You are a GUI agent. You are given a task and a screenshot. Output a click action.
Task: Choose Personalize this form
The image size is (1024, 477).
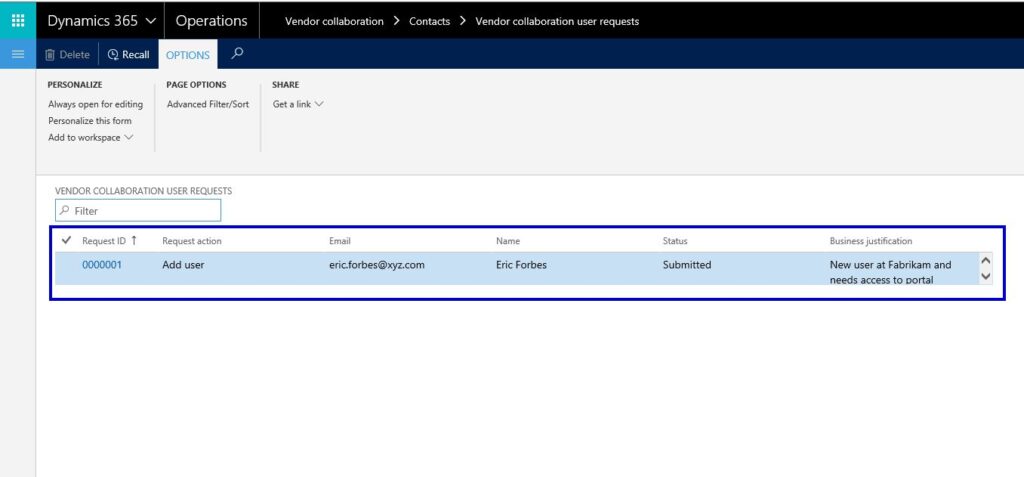point(89,121)
